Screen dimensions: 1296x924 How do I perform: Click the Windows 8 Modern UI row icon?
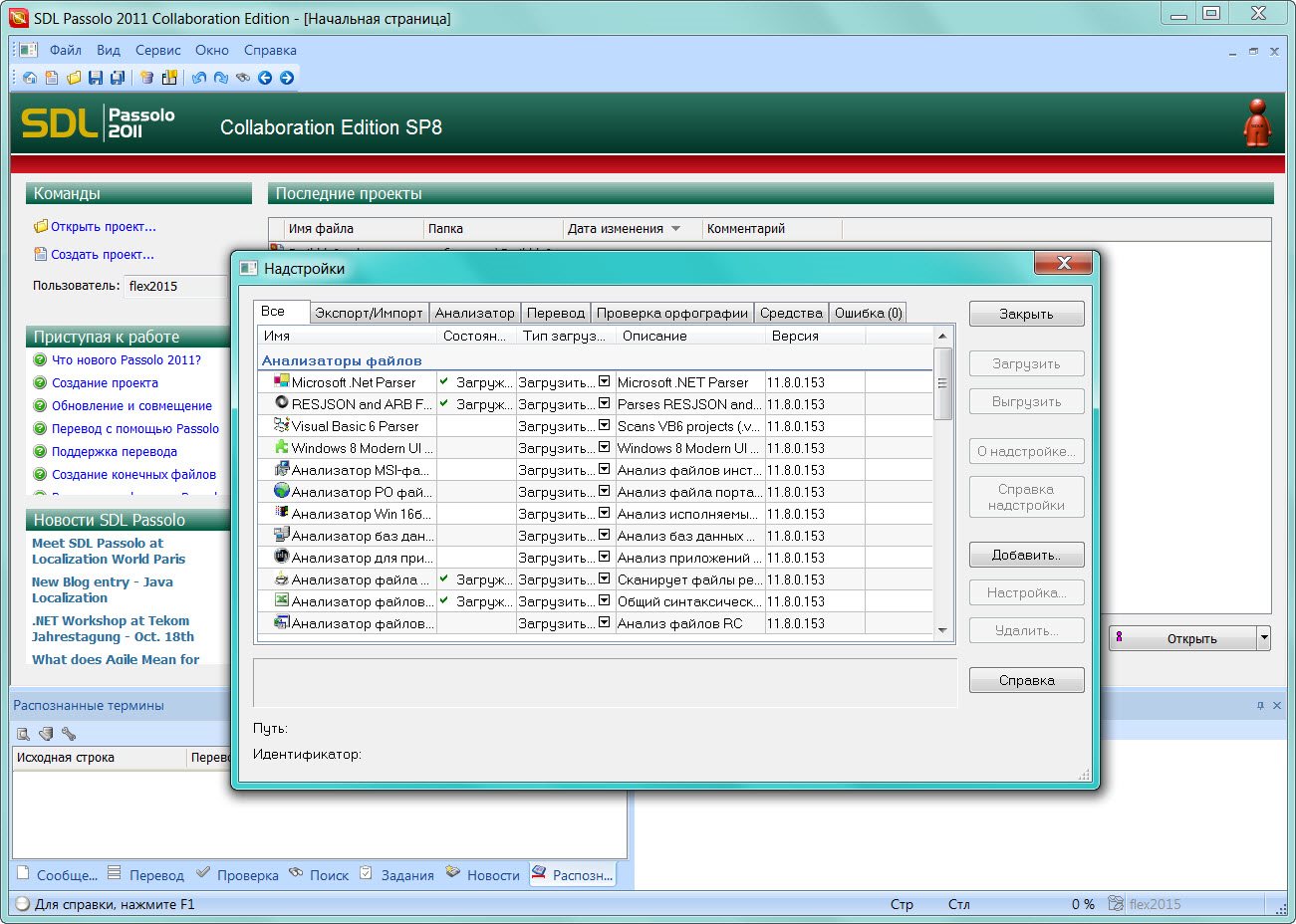[282, 447]
